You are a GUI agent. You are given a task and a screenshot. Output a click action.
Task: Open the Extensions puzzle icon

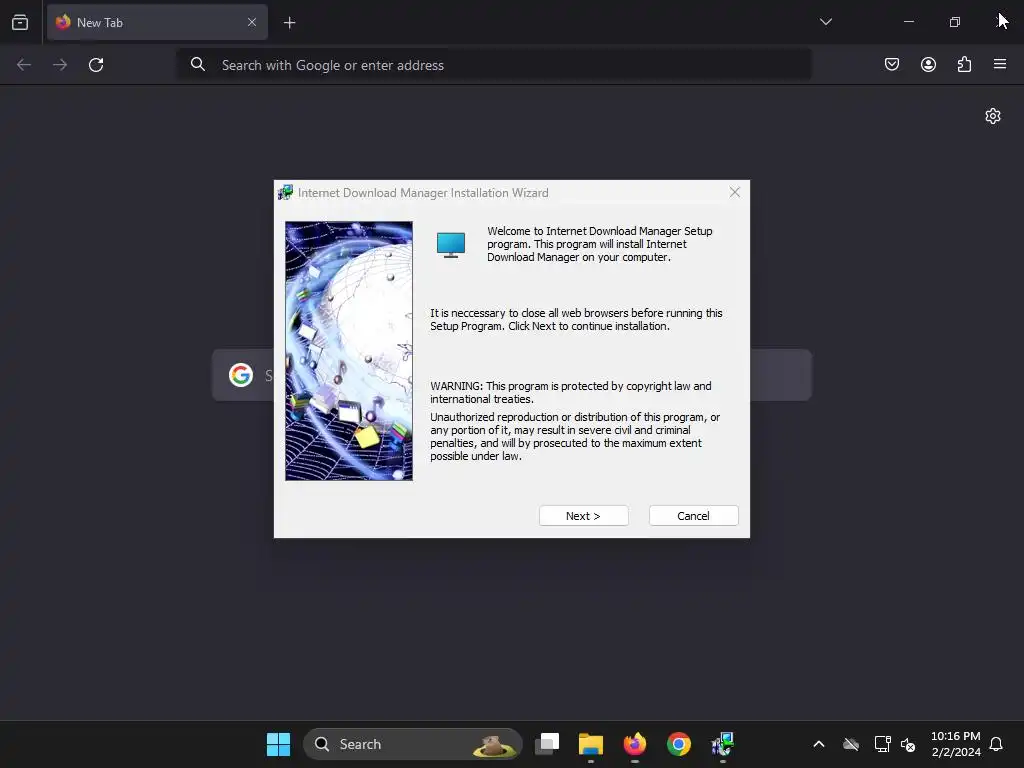[964, 64]
